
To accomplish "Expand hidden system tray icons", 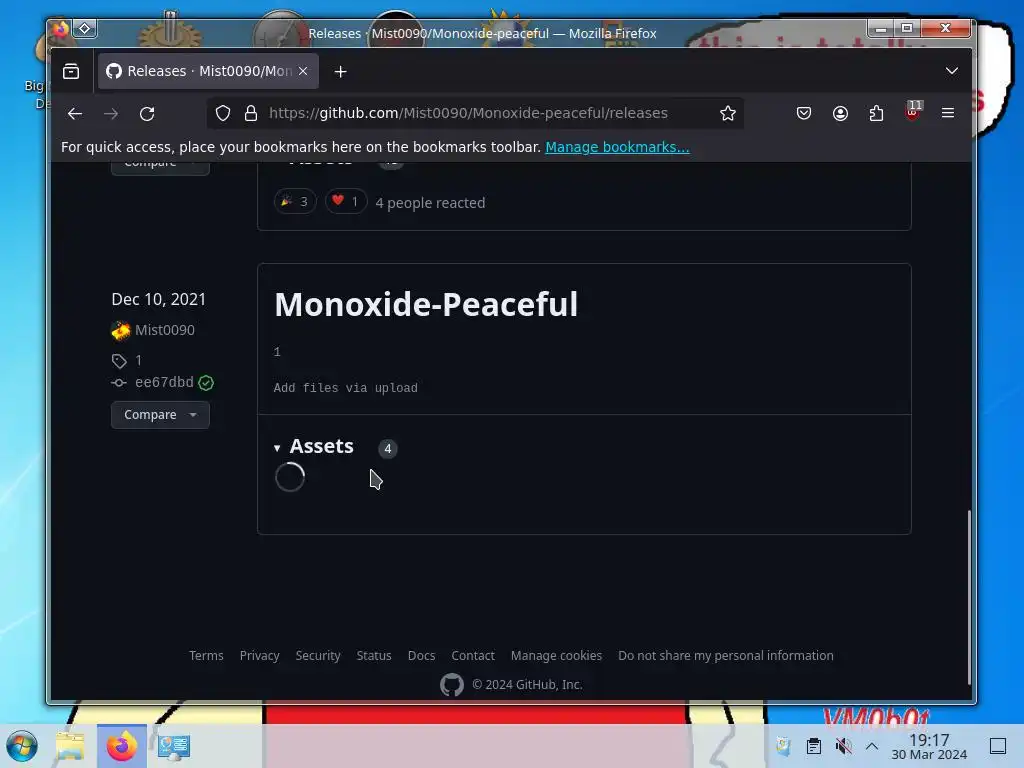I will 872,746.
